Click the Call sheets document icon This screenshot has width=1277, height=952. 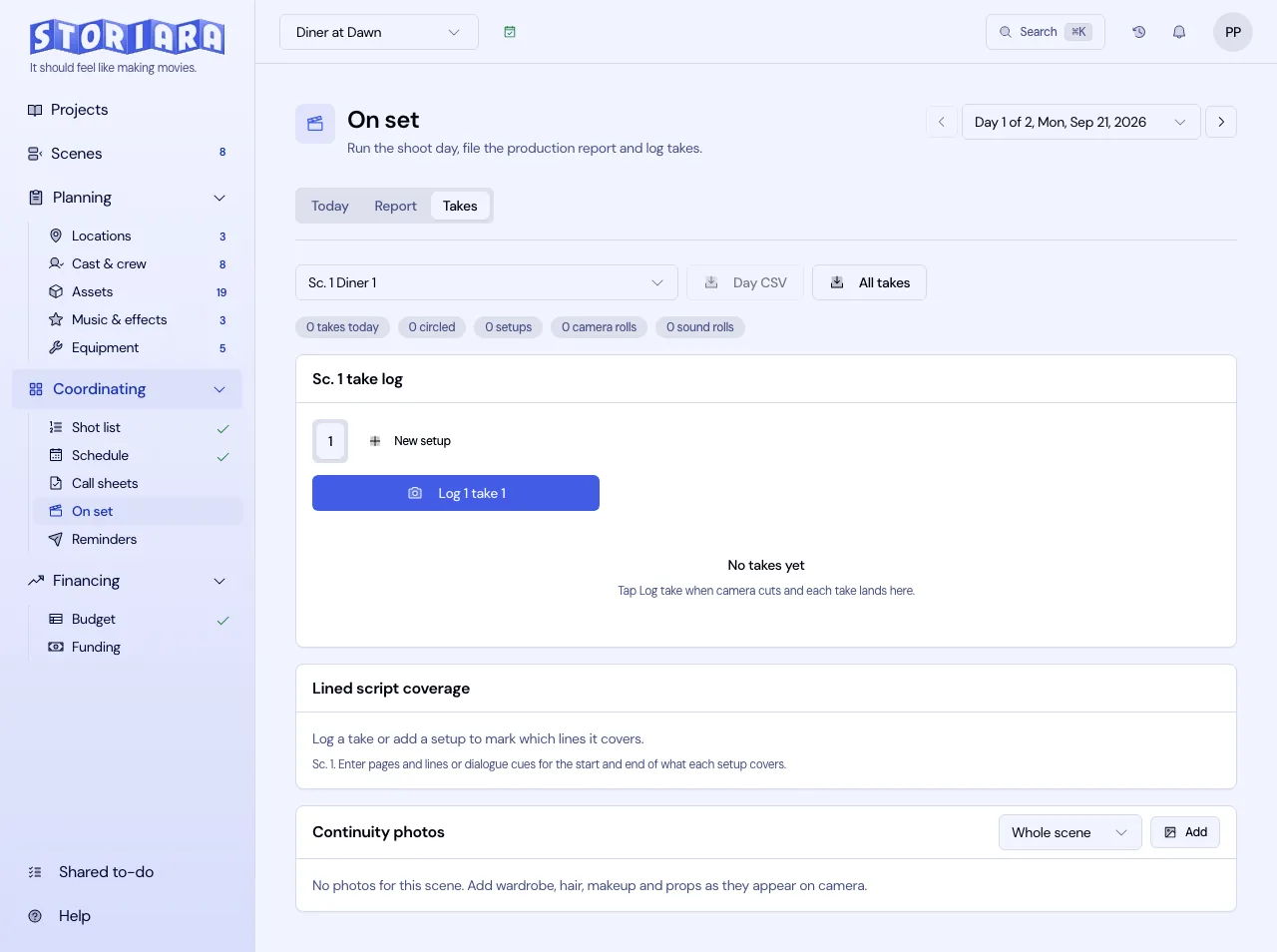click(x=56, y=483)
